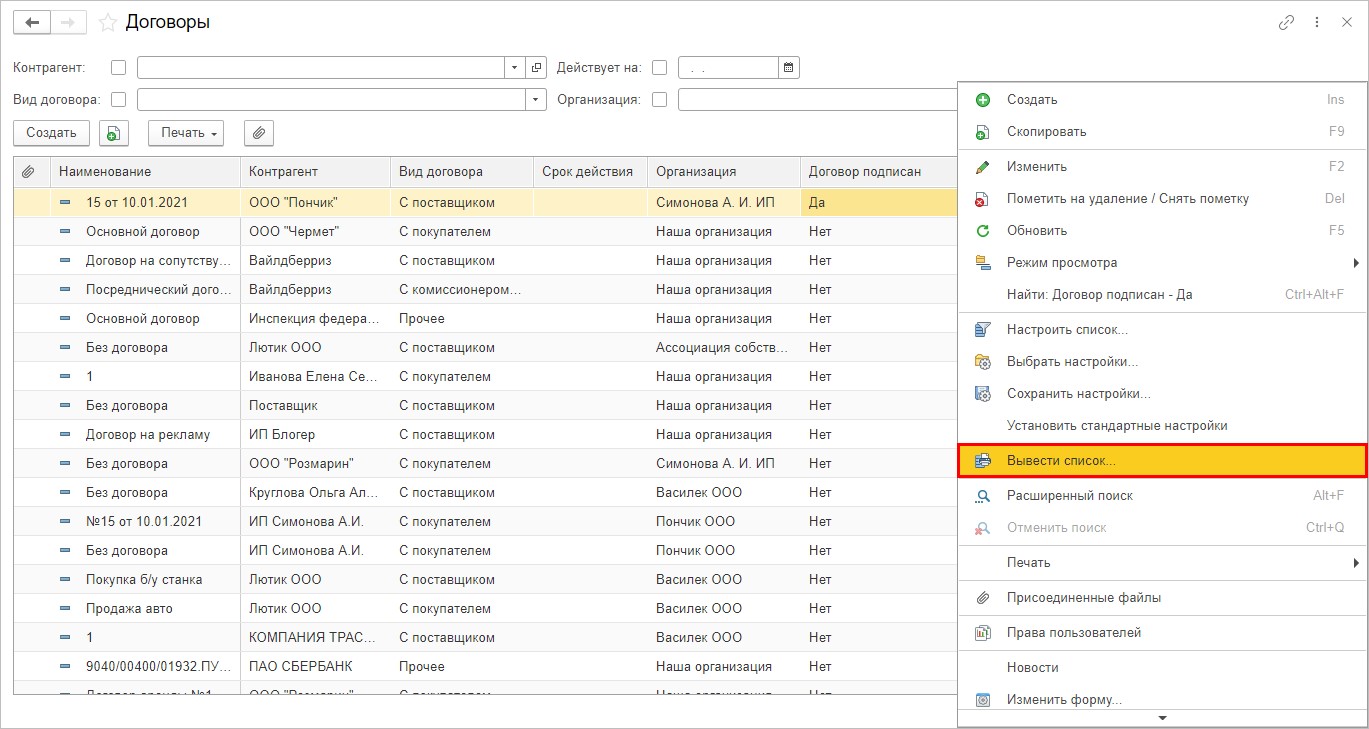Open calendar picker for Действует на date
The width and height of the screenshot is (1369, 729).
(x=788, y=68)
